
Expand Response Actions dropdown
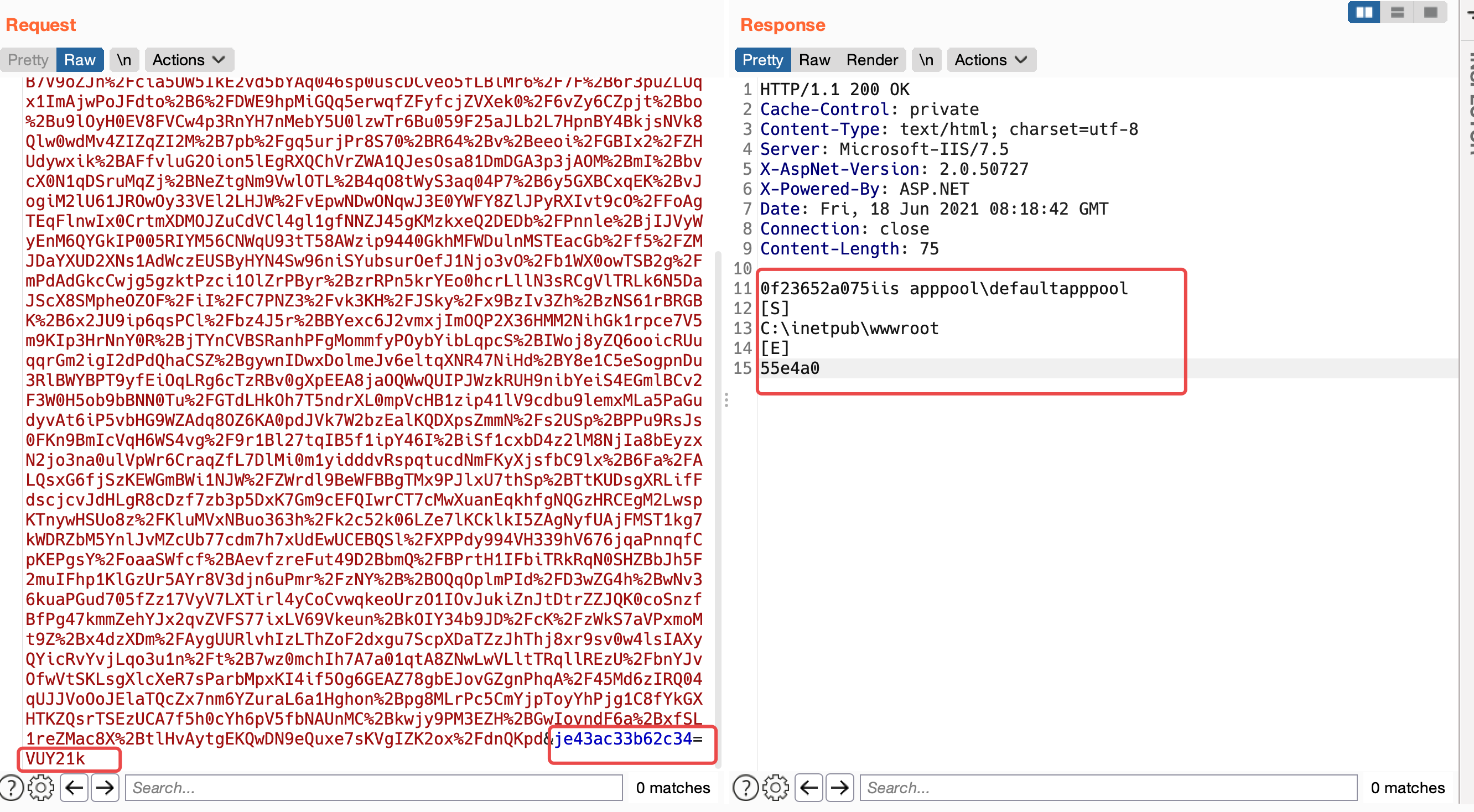point(992,60)
